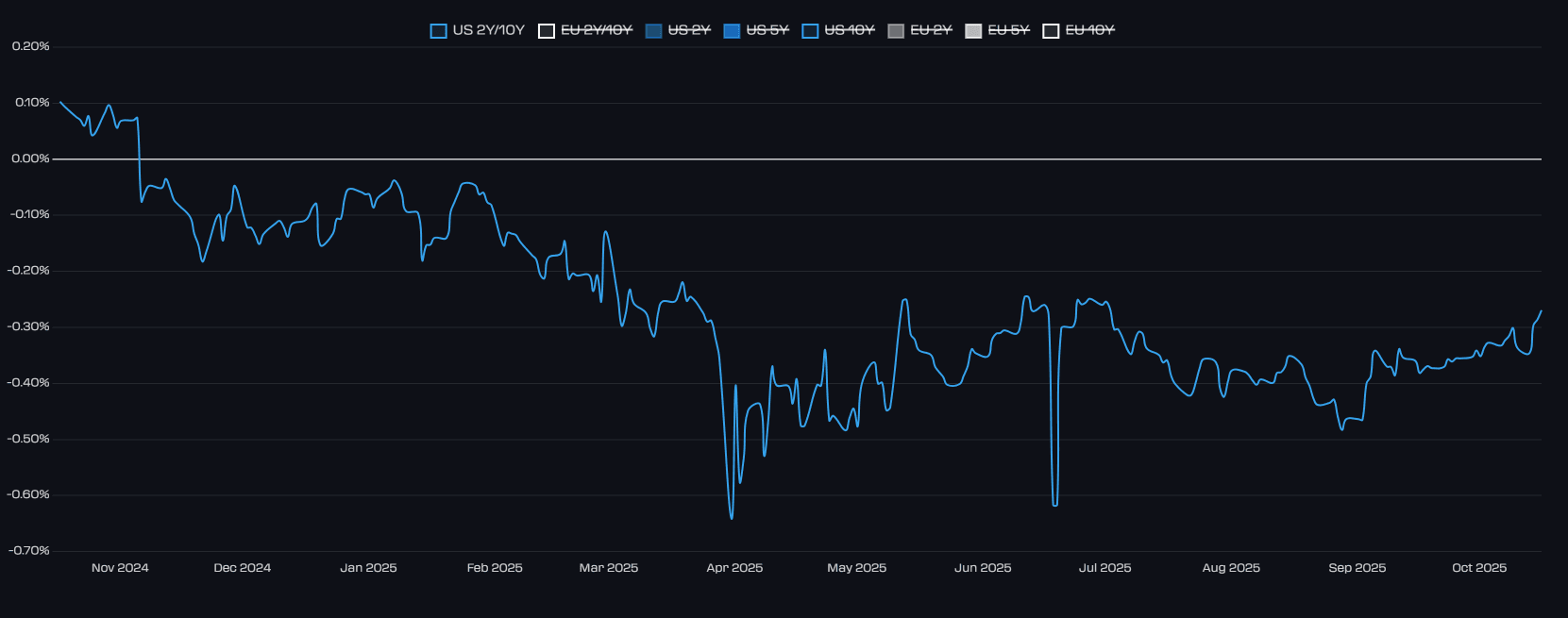Click the EU 10Y legend square
Image resolution: width=1568 pixels, height=618 pixels.
[1051, 31]
